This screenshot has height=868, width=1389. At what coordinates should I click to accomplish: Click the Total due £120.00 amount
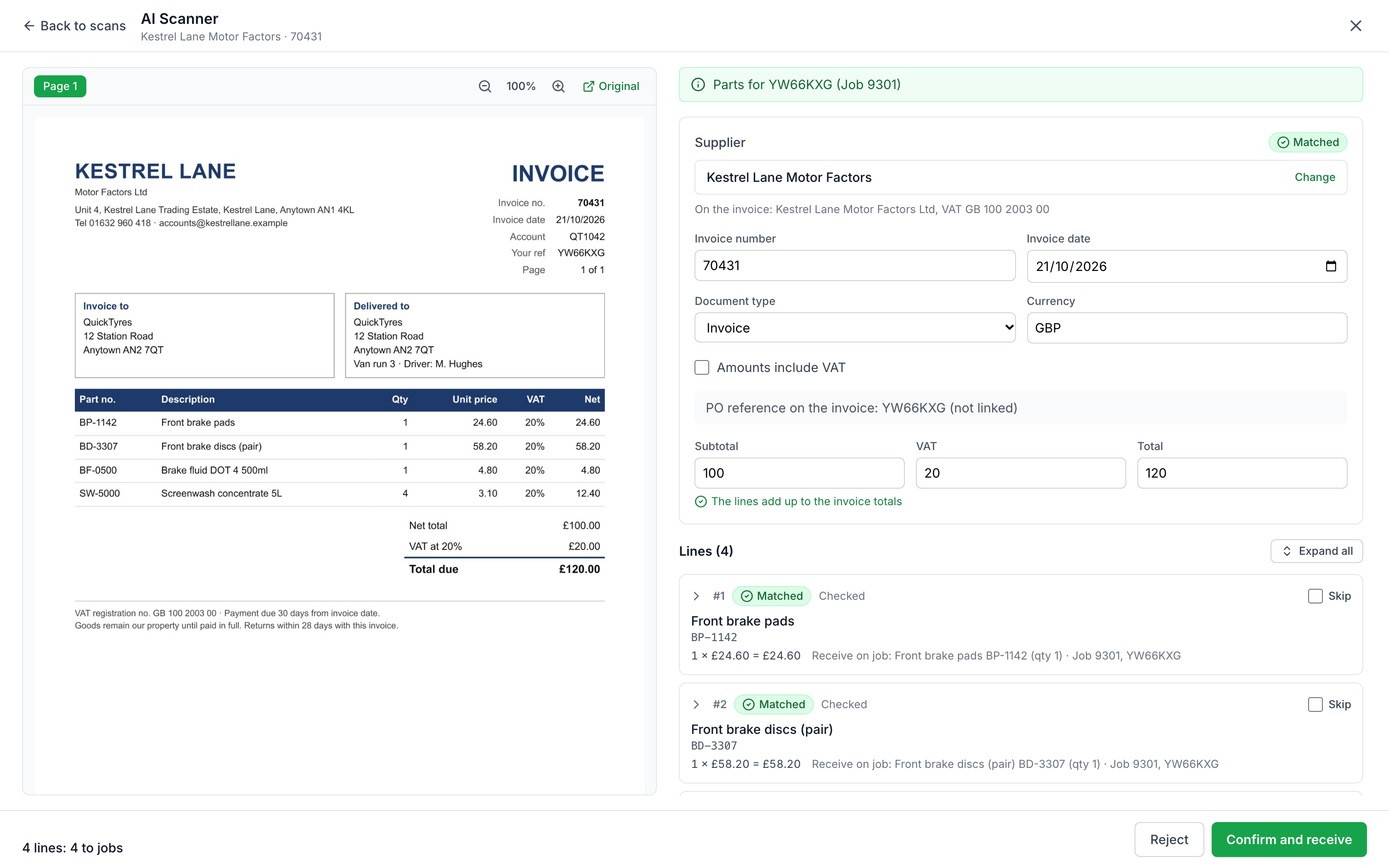click(x=579, y=569)
